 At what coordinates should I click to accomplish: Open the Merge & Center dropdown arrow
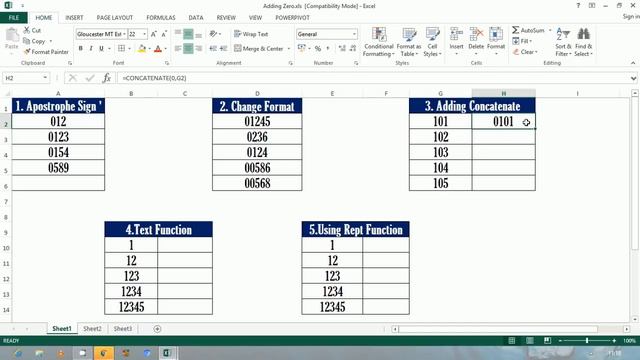(289, 49)
